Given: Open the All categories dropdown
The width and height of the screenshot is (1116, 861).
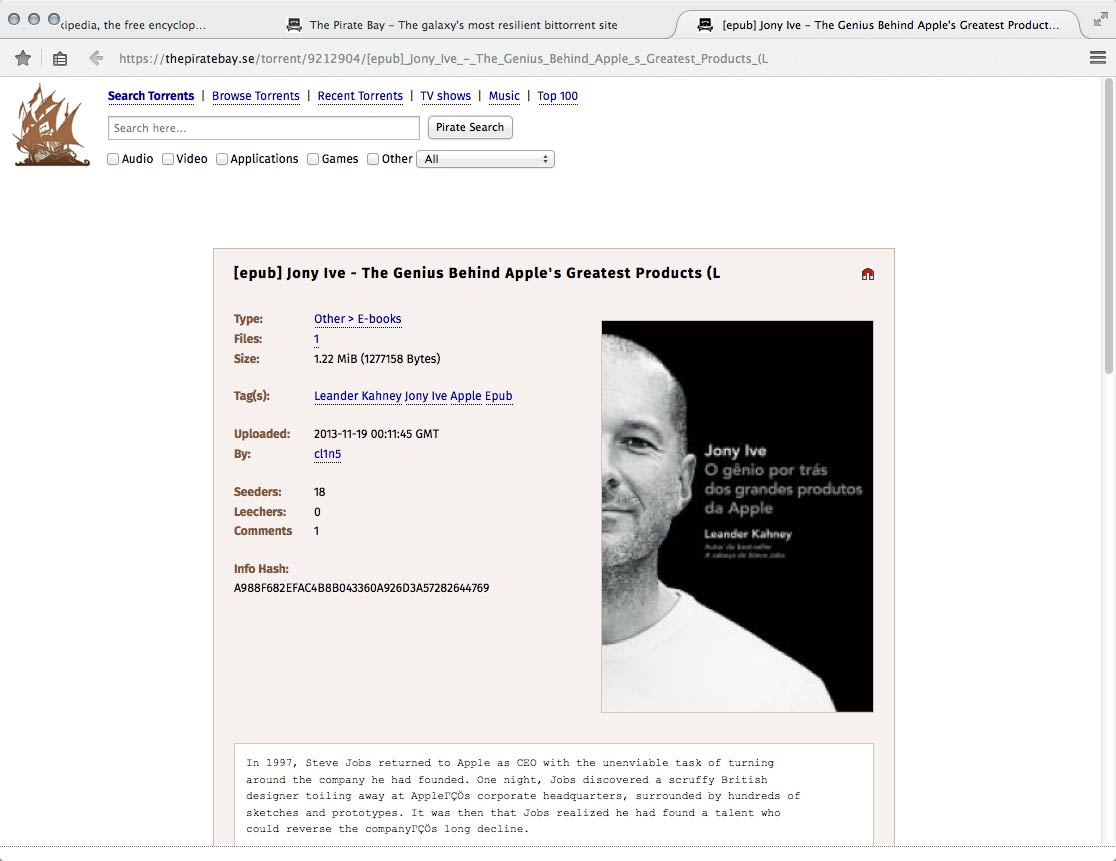Looking at the screenshot, I should (485, 159).
